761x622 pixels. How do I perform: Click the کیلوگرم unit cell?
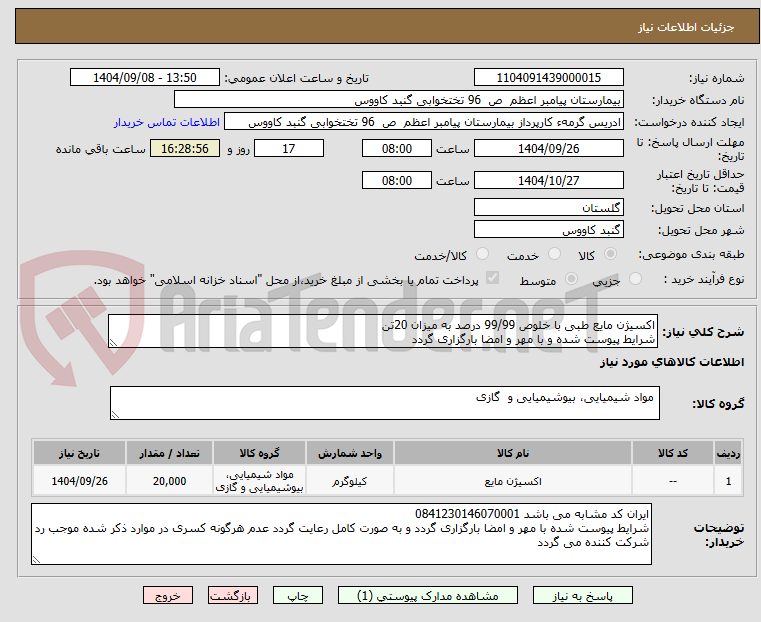click(349, 481)
